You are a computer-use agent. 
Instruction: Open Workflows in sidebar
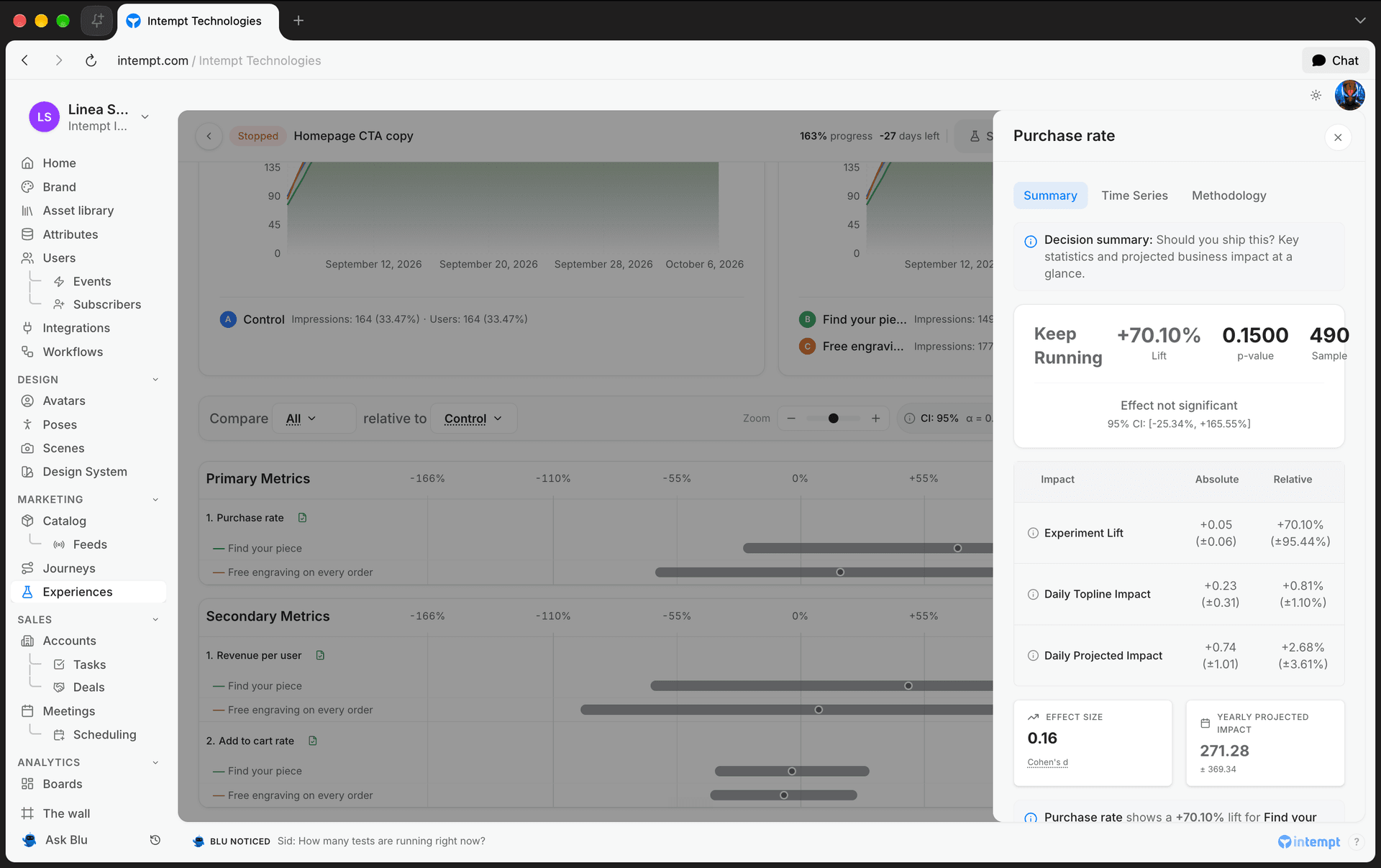coord(72,352)
